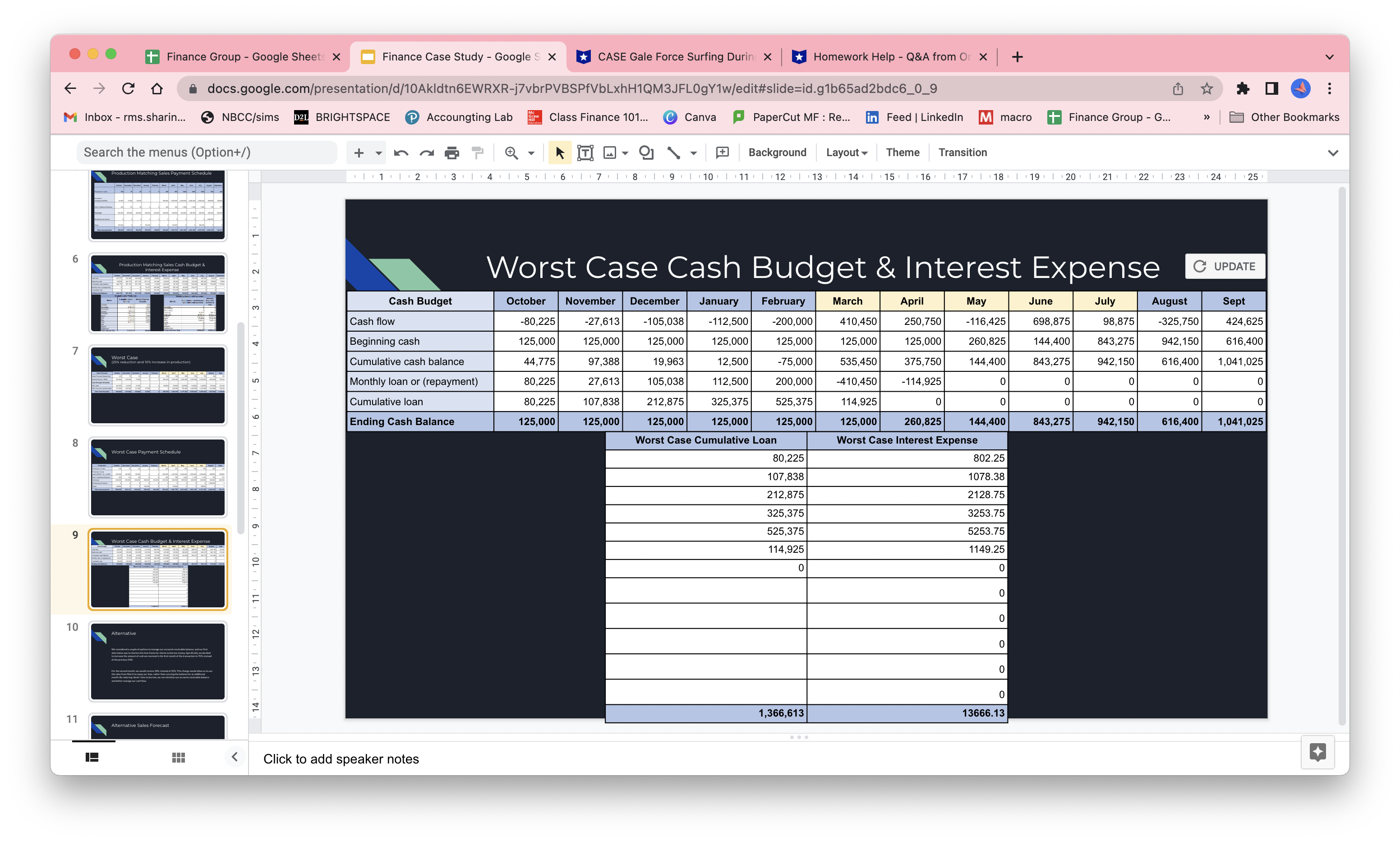Open the Accounting Lab bookmark
Image resolution: width=1400 pixels, height=842 pixels.
click(x=458, y=117)
